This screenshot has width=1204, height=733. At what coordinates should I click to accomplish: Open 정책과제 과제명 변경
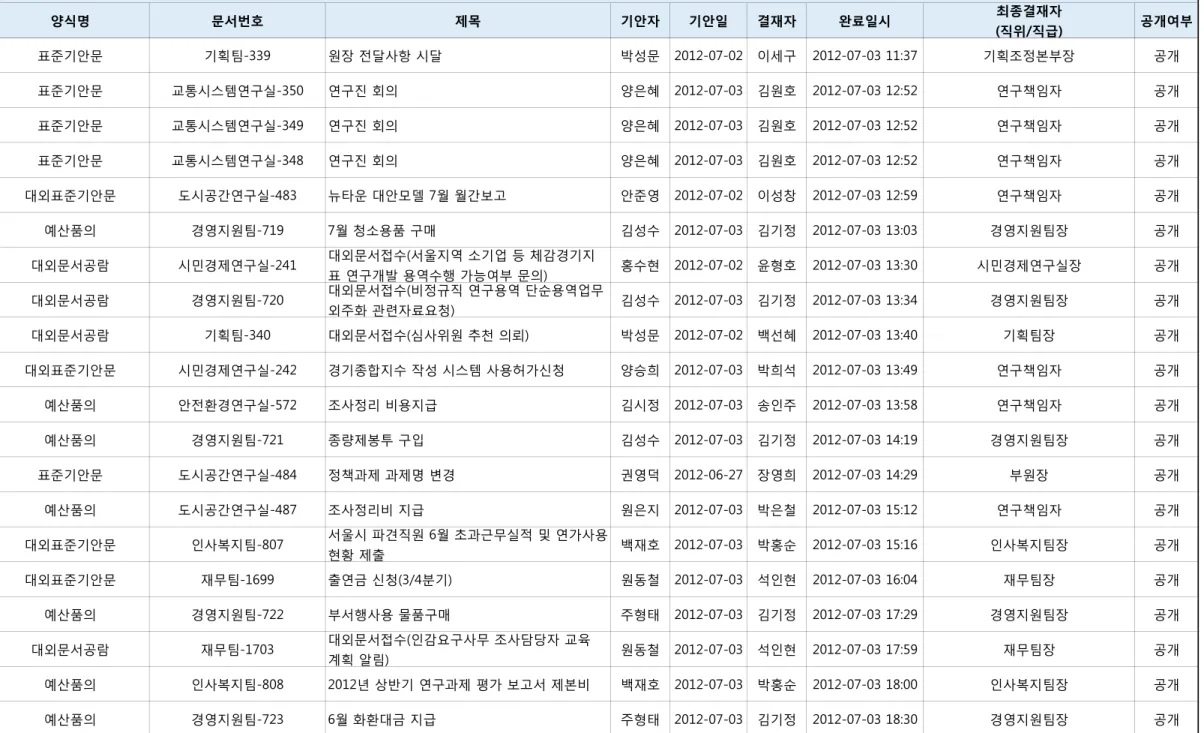[391, 476]
